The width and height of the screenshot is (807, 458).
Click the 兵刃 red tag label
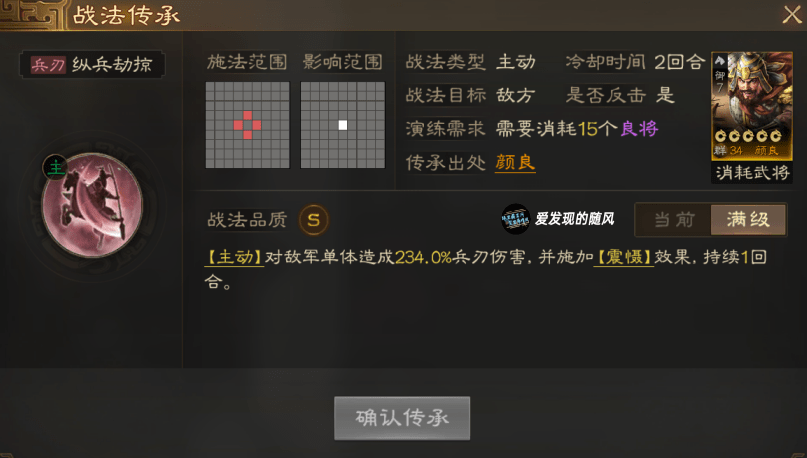coord(48,65)
